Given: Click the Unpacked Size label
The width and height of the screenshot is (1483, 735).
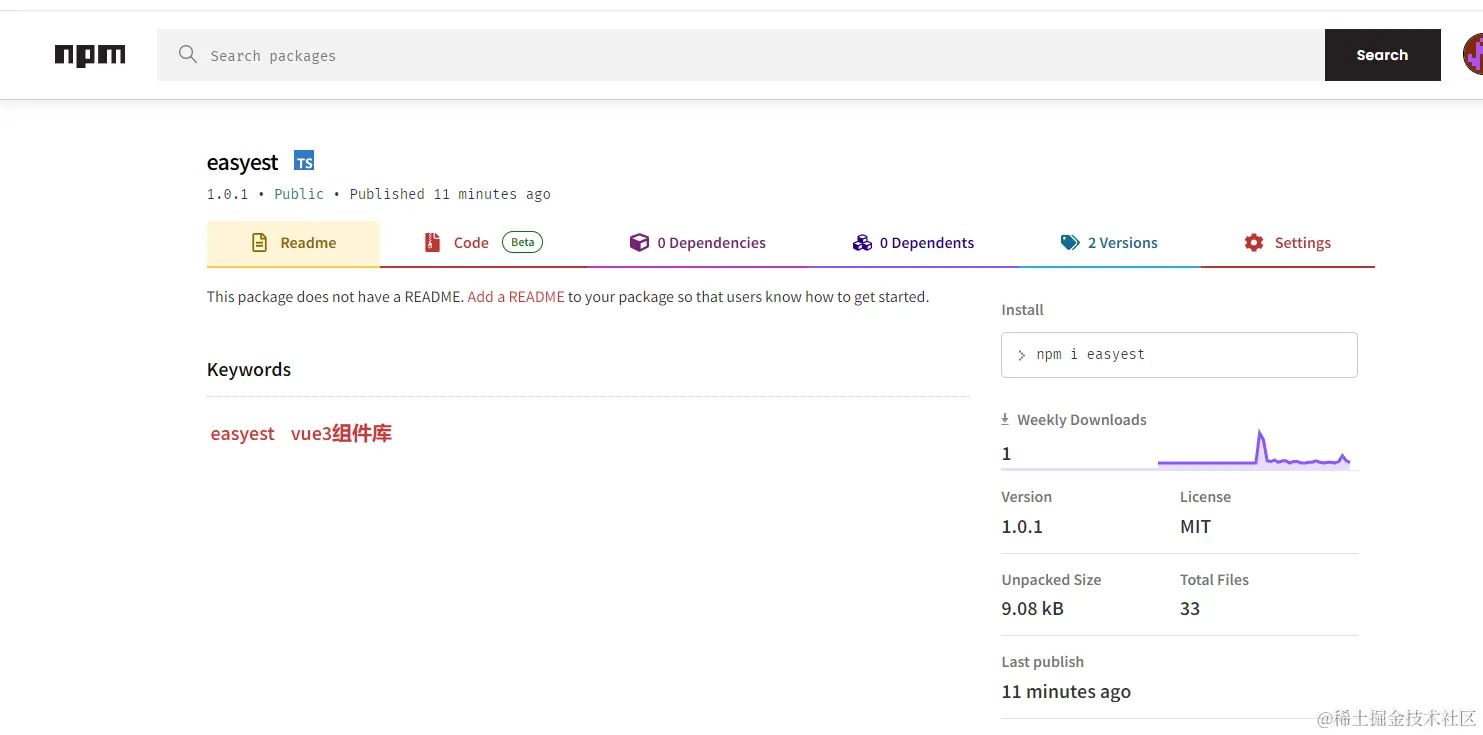Looking at the screenshot, I should coord(1051,579).
